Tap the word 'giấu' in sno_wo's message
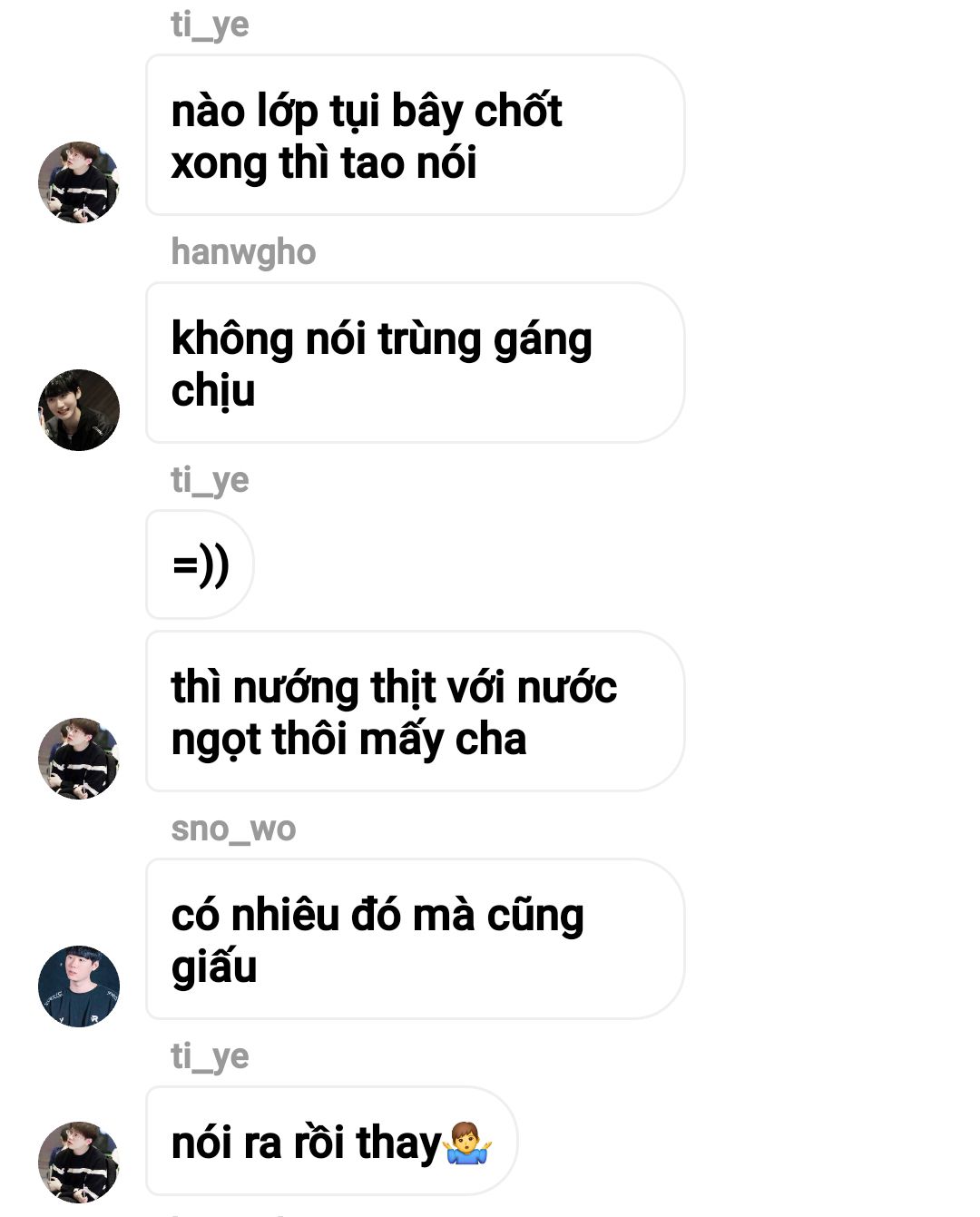Screen dimensions: 980x1217 click(x=214, y=967)
